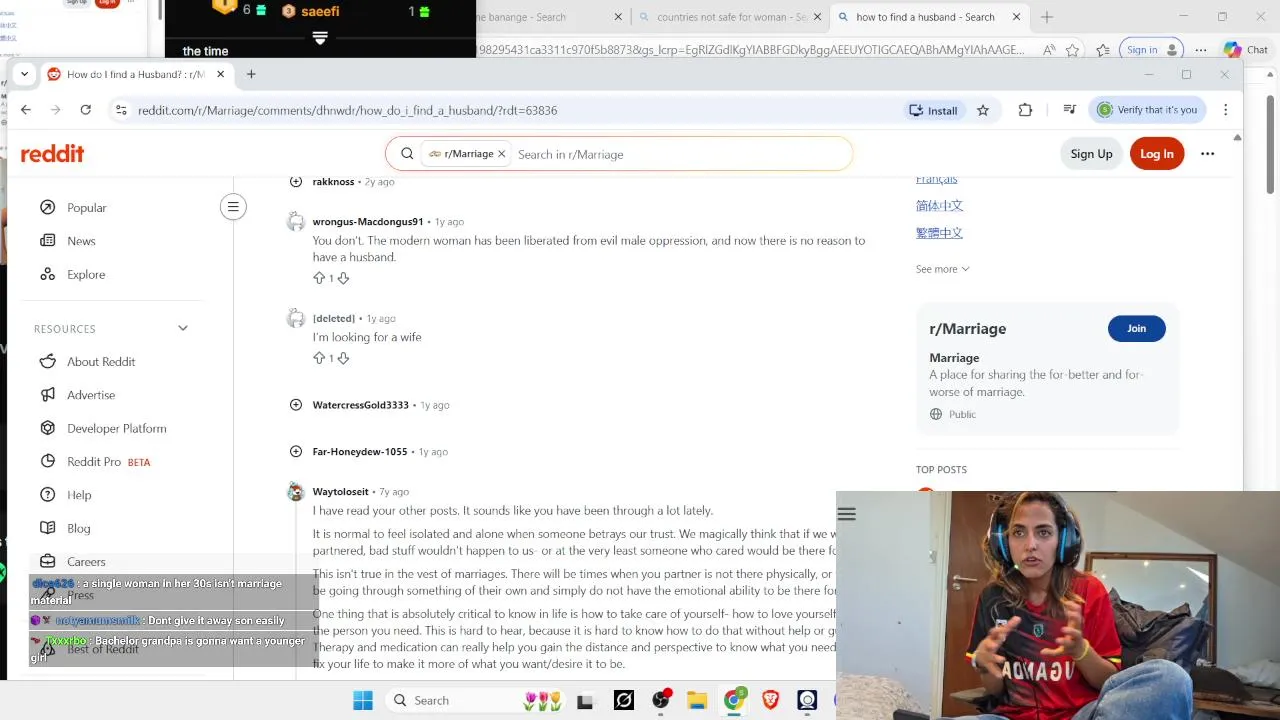
Task: Open Task View on the taskbar
Action: [x=585, y=701]
